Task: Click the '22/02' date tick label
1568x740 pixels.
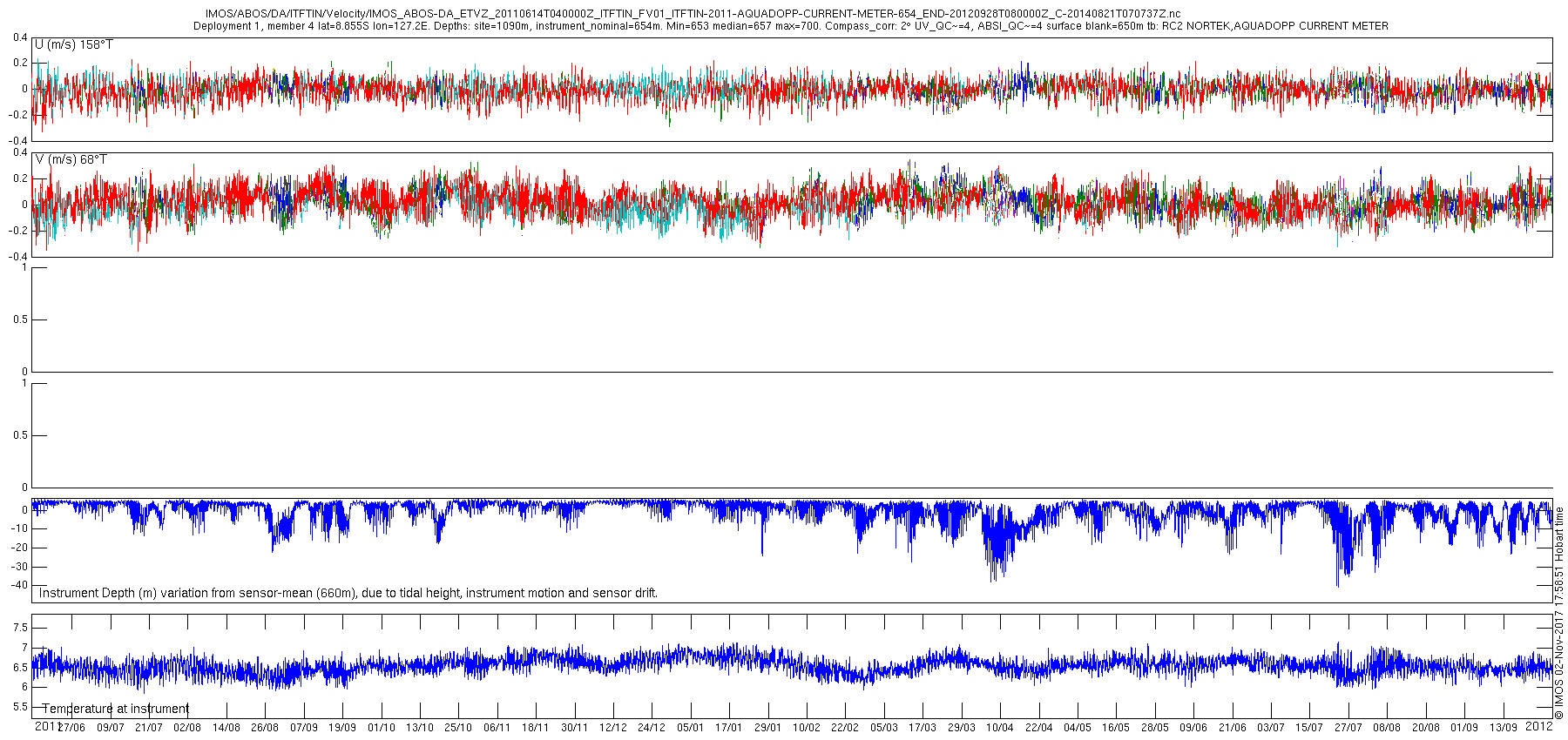Action: [x=845, y=728]
